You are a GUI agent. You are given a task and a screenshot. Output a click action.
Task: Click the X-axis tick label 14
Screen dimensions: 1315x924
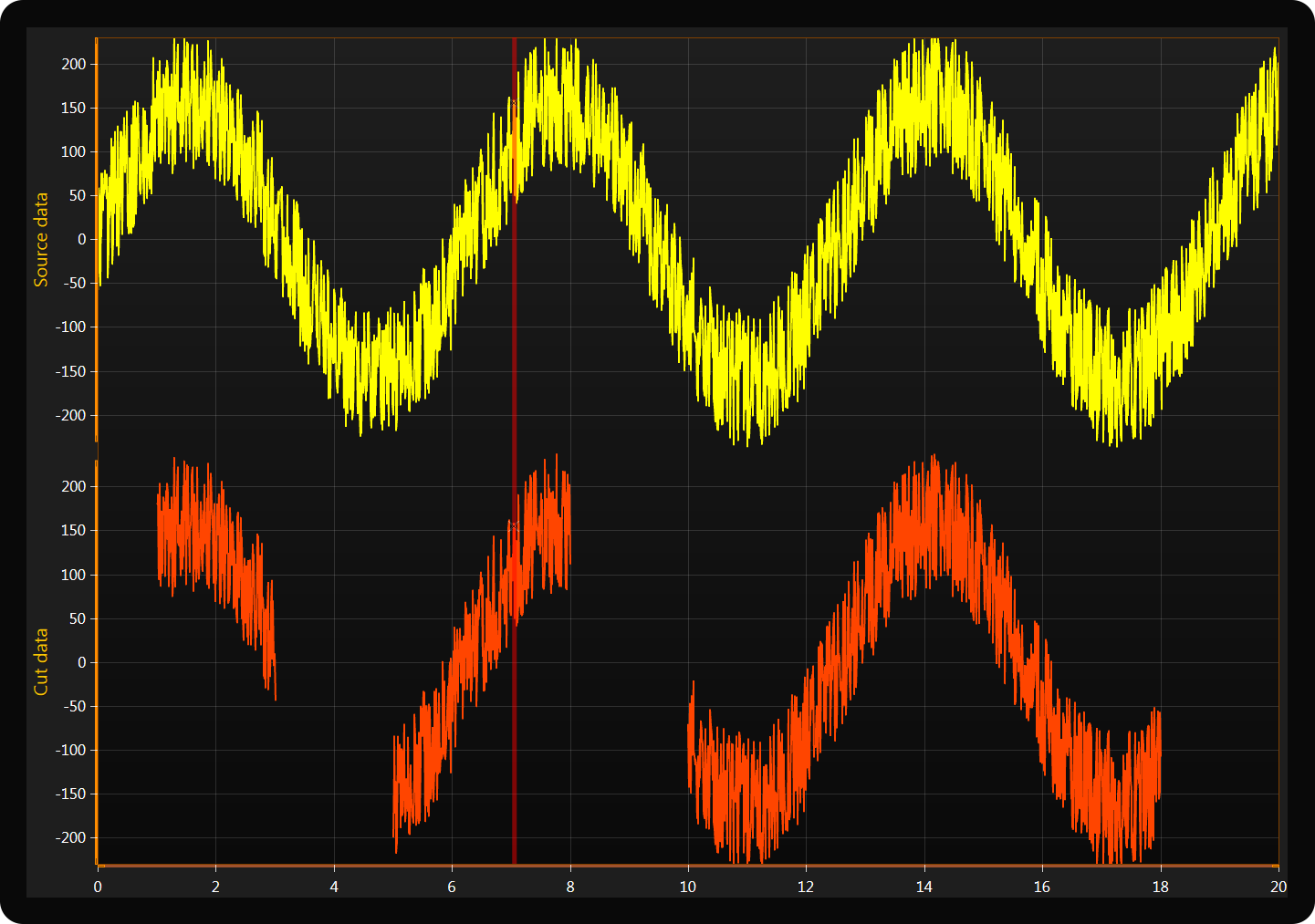(x=924, y=888)
